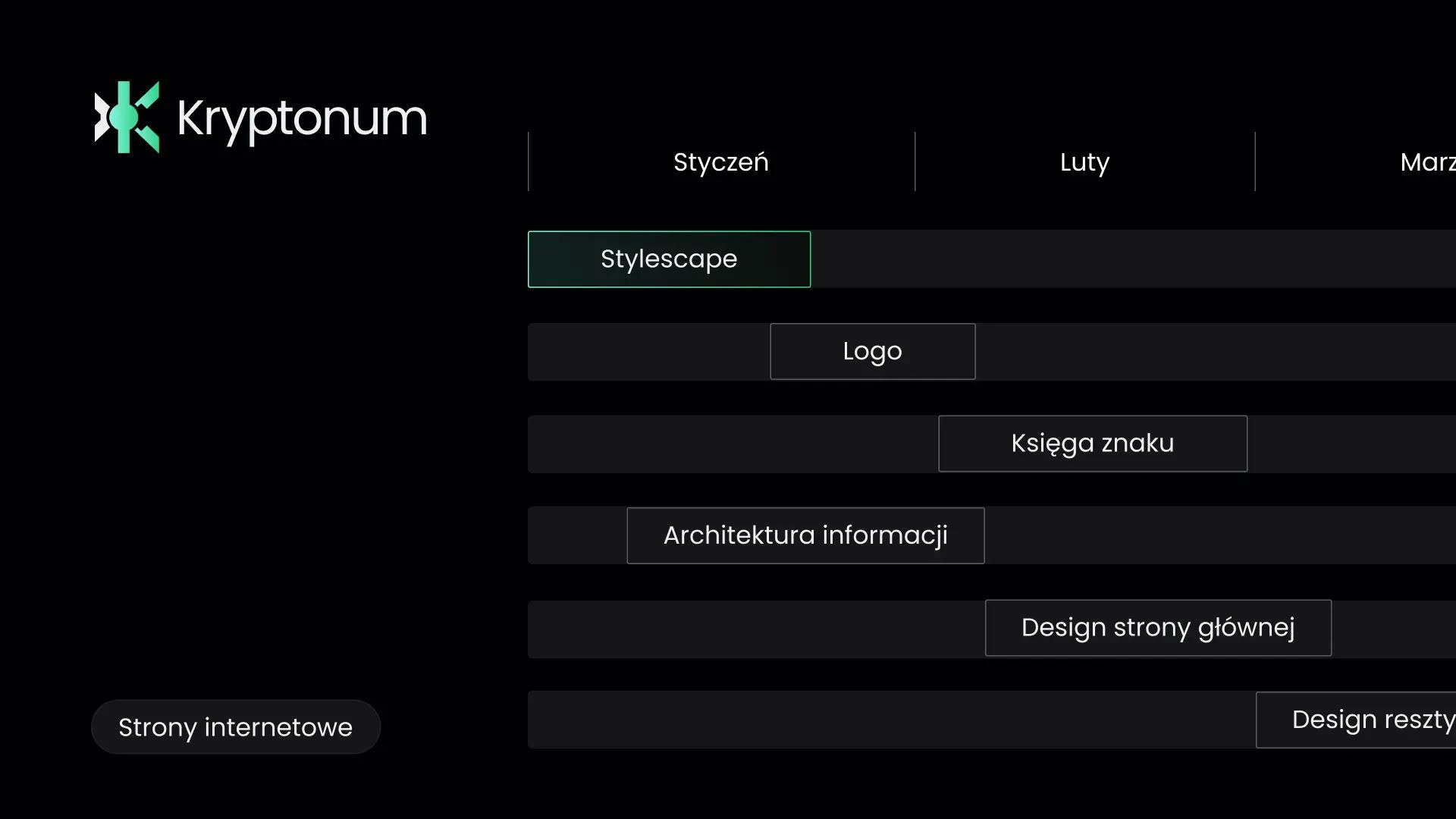This screenshot has width=1456, height=819.
Task: Open the Architektura informacji task bar
Action: tap(805, 535)
